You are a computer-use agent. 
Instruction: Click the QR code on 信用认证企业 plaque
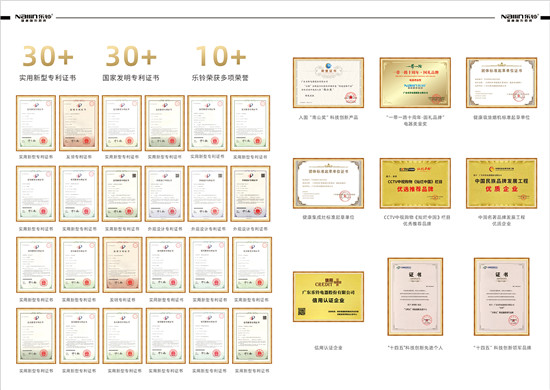click(x=302, y=311)
